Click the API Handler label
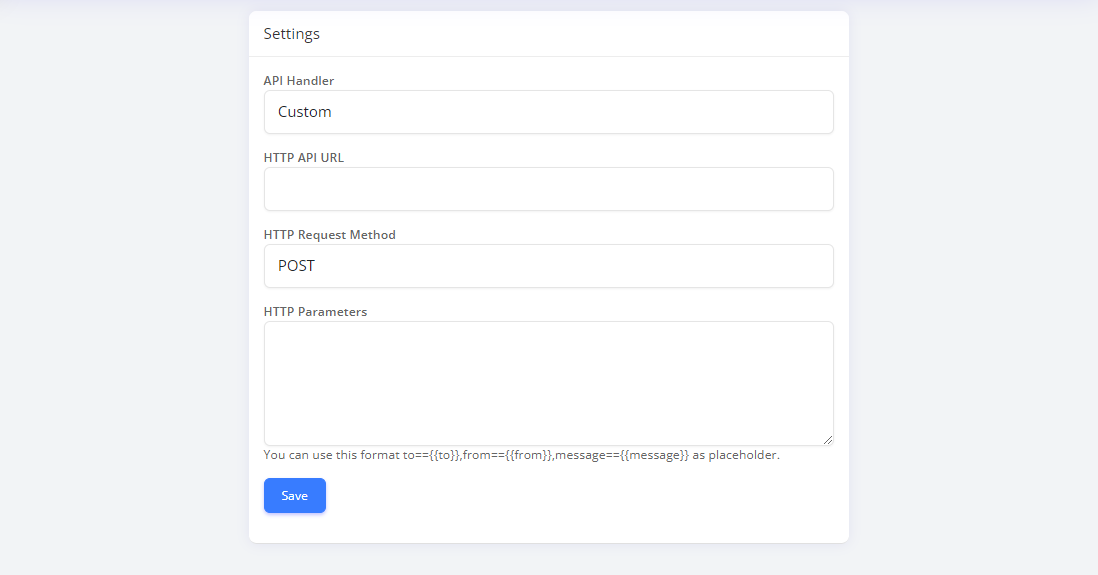 (x=298, y=81)
